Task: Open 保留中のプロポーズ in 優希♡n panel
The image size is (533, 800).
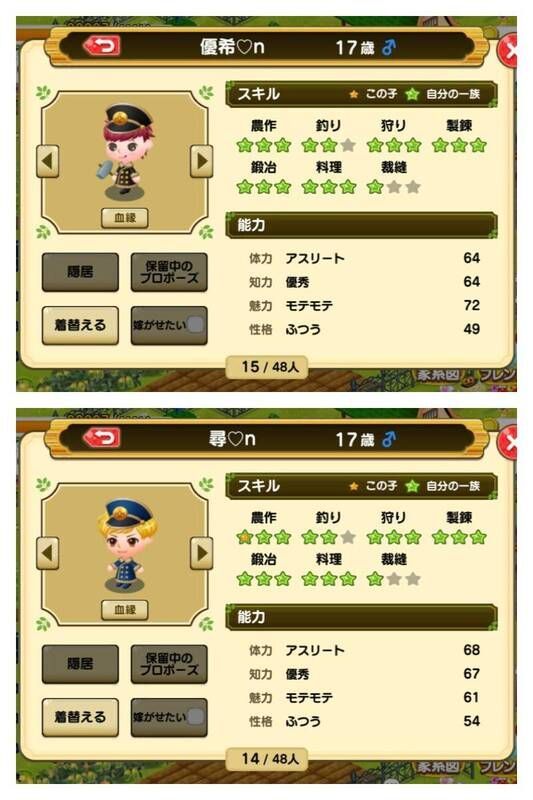Action: 169,272
